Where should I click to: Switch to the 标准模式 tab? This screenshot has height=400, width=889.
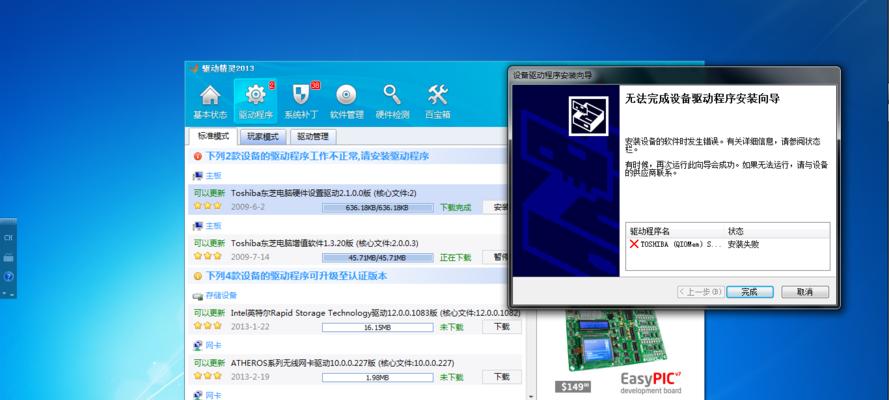tap(213, 137)
